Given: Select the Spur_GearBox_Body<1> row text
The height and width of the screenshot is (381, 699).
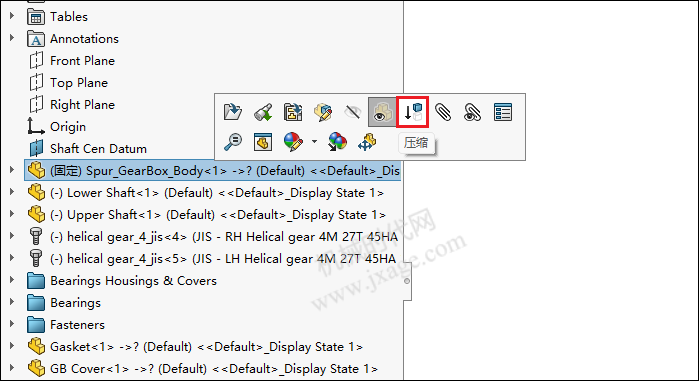Looking at the screenshot, I should pos(225,171).
